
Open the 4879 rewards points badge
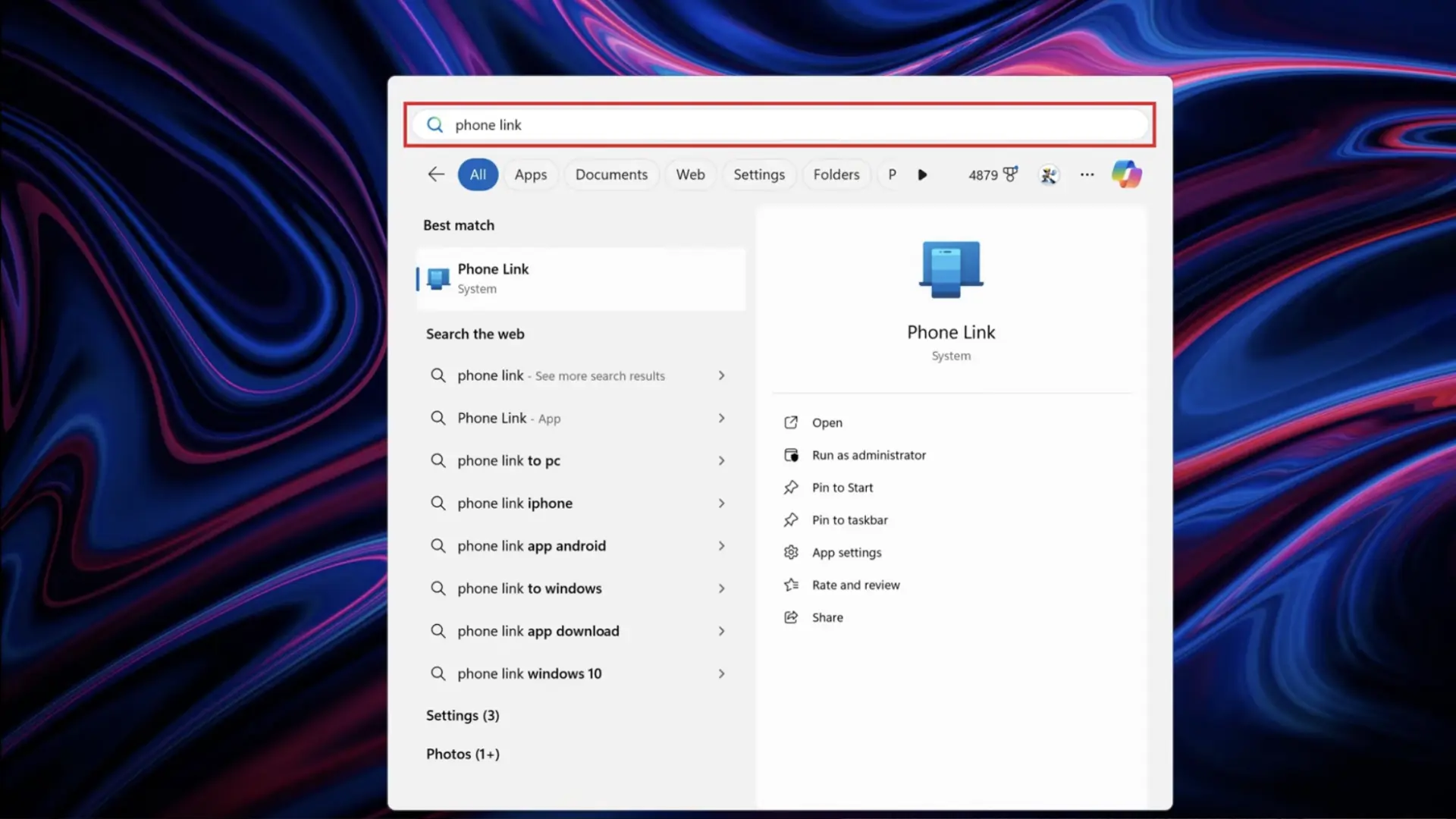pyautogui.click(x=993, y=174)
